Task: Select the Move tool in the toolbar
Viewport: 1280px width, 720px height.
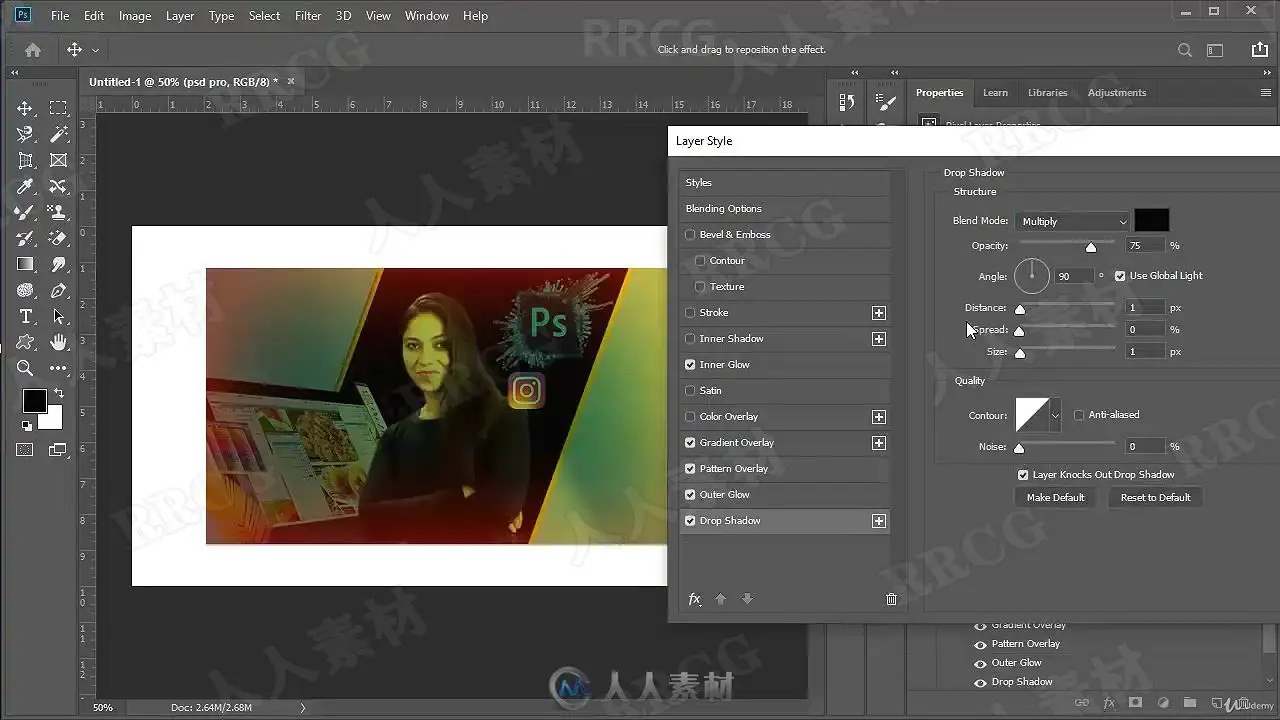Action: pyautogui.click(x=26, y=108)
